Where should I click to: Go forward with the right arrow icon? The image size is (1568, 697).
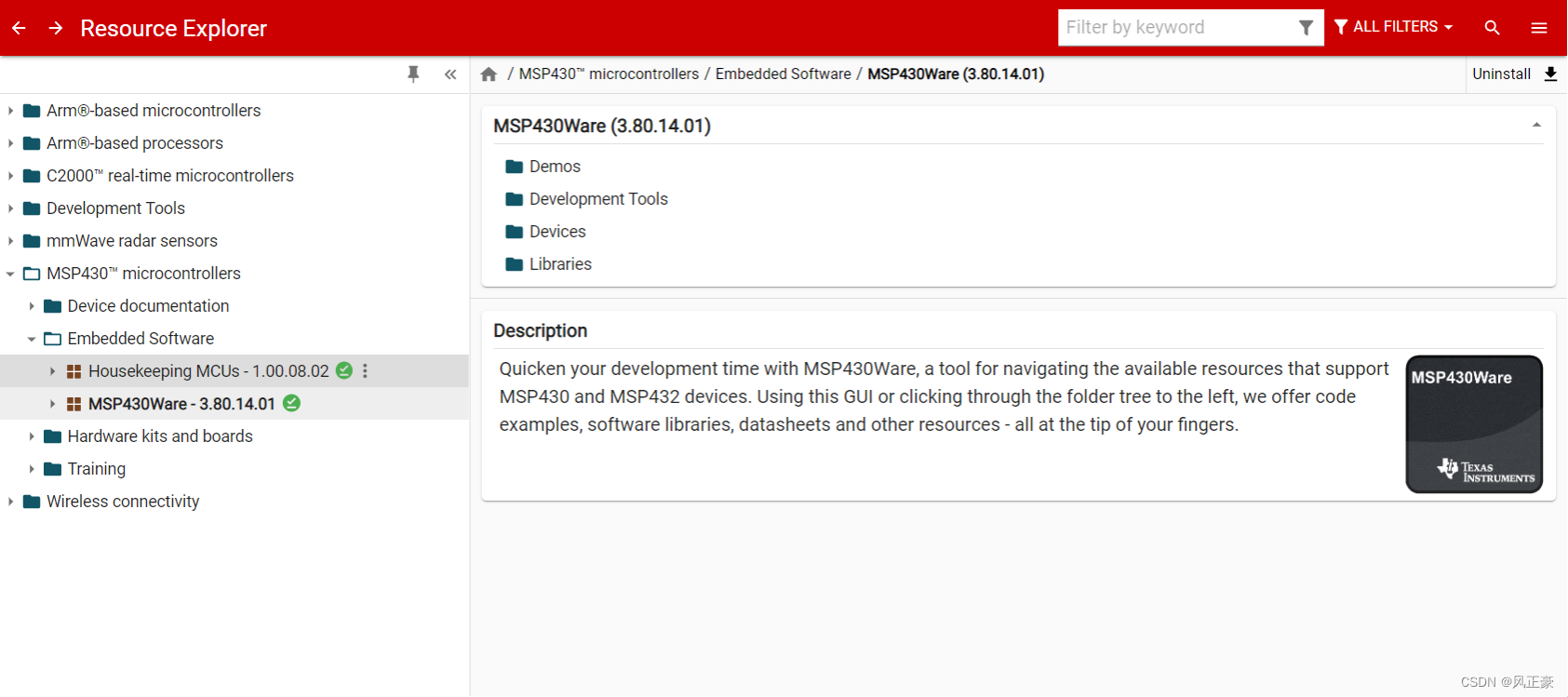(56, 28)
